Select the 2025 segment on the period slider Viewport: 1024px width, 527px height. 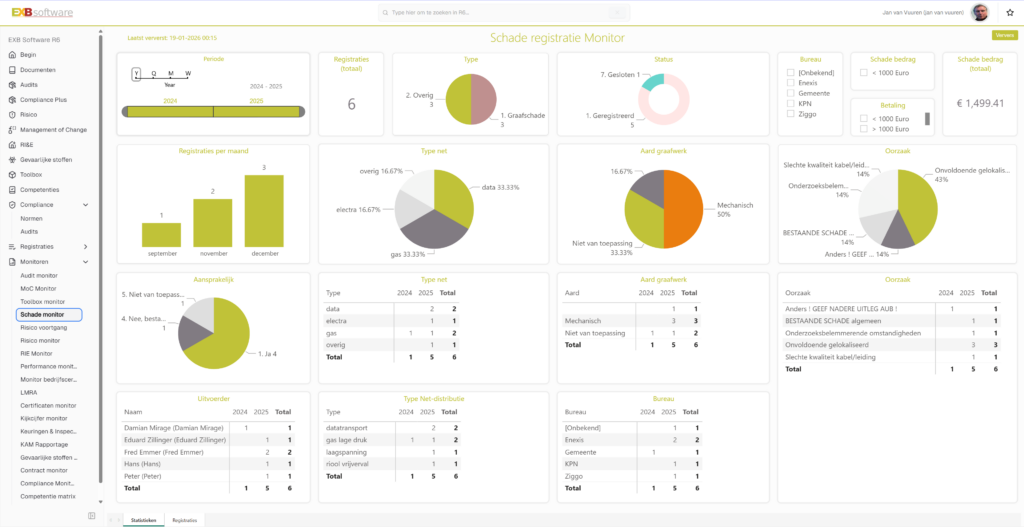click(x=257, y=111)
